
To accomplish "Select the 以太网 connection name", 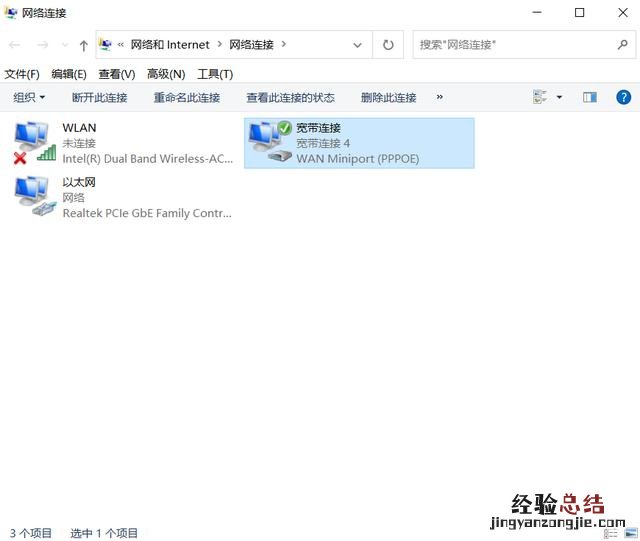I will [x=79, y=182].
